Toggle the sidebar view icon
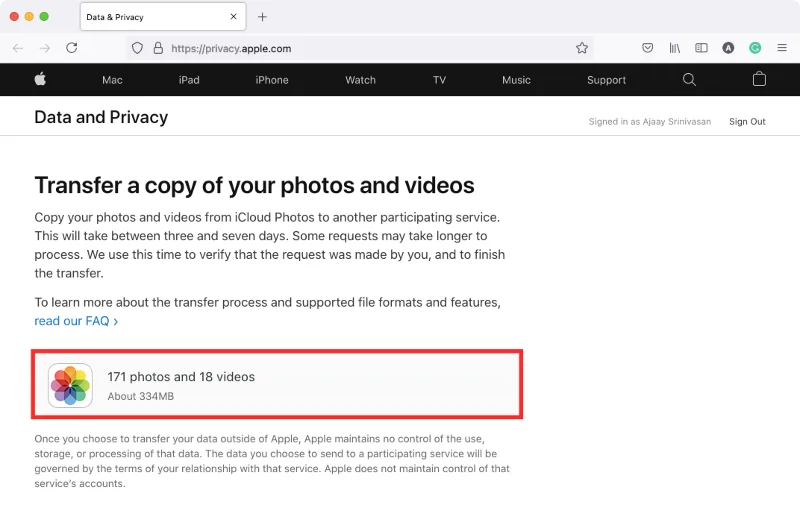Viewport: 800px width, 505px height. (702, 48)
